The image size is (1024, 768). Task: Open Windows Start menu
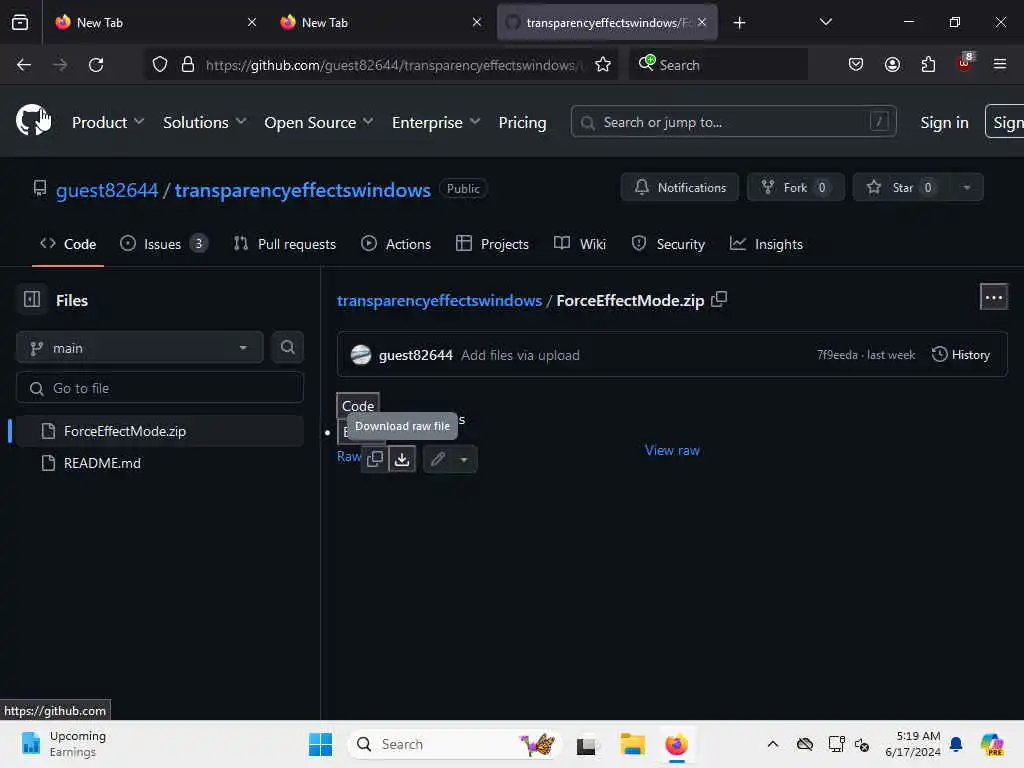[320, 744]
